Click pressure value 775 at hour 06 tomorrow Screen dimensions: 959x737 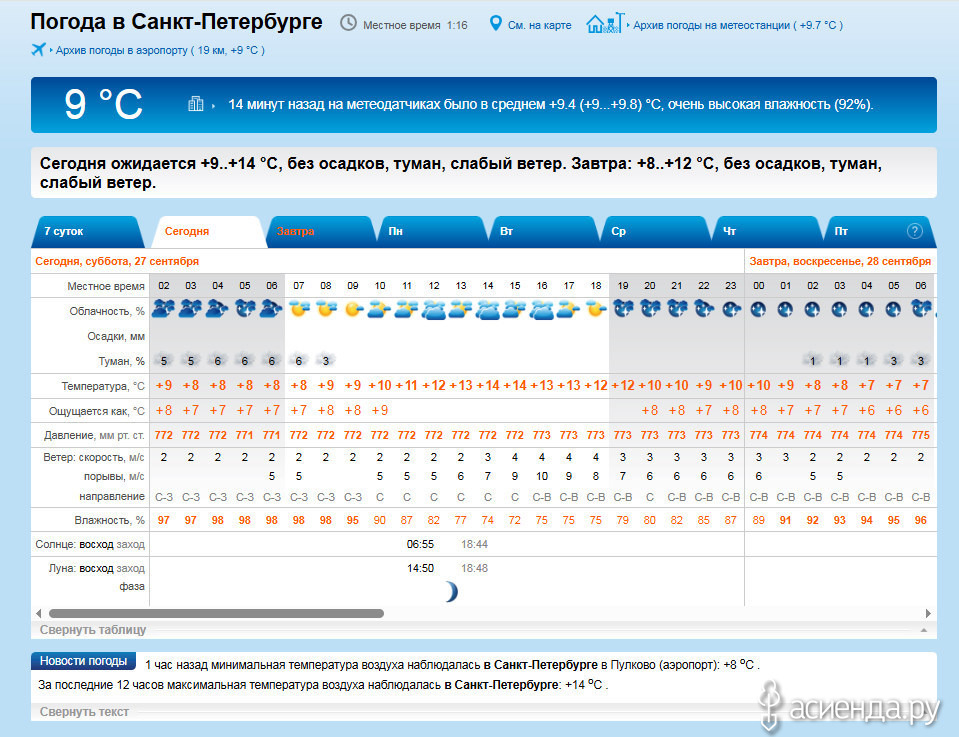click(920, 435)
